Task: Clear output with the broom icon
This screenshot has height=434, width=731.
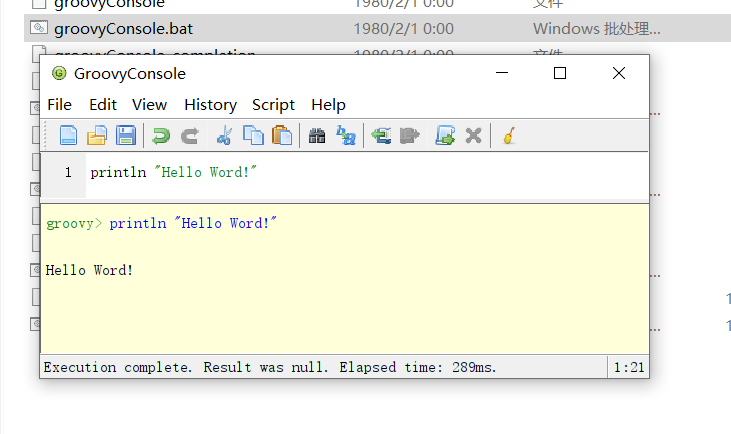Action: 509,135
